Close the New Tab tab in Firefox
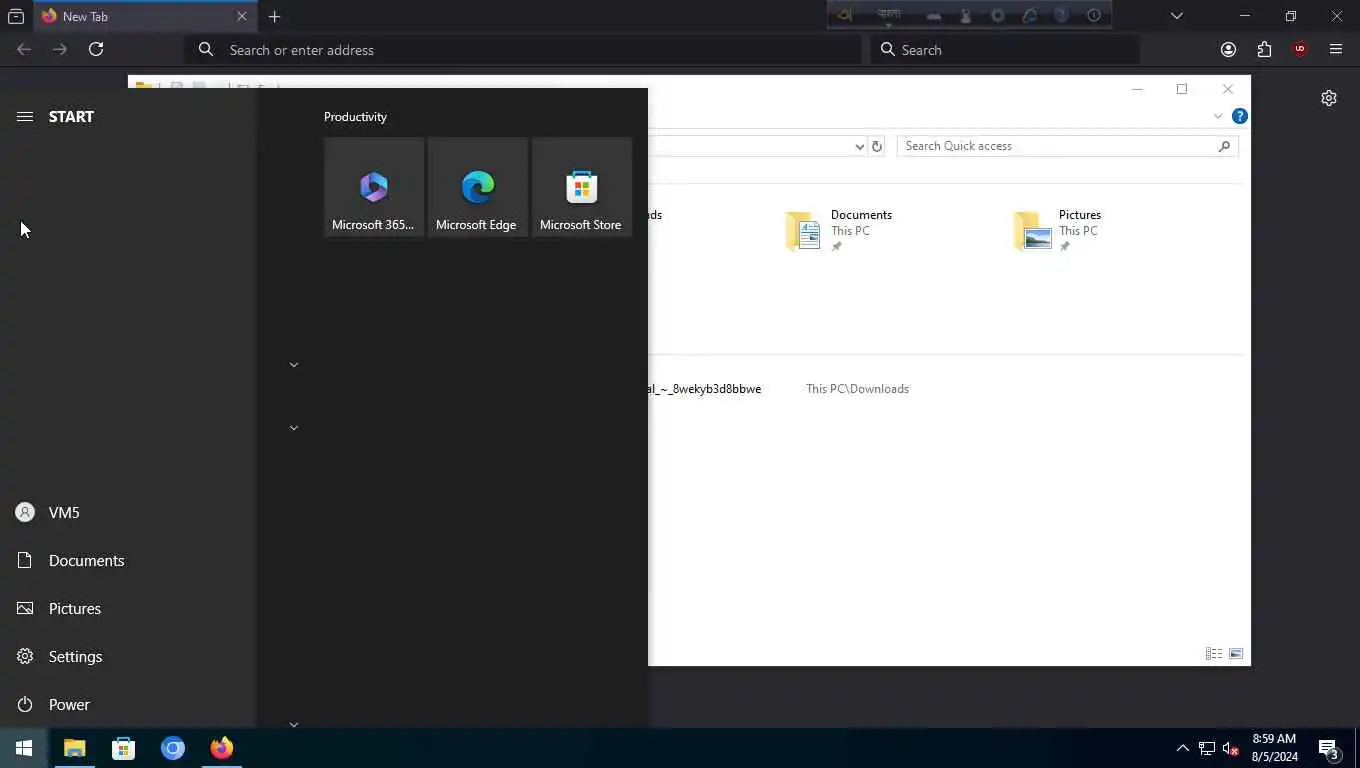 (x=242, y=17)
